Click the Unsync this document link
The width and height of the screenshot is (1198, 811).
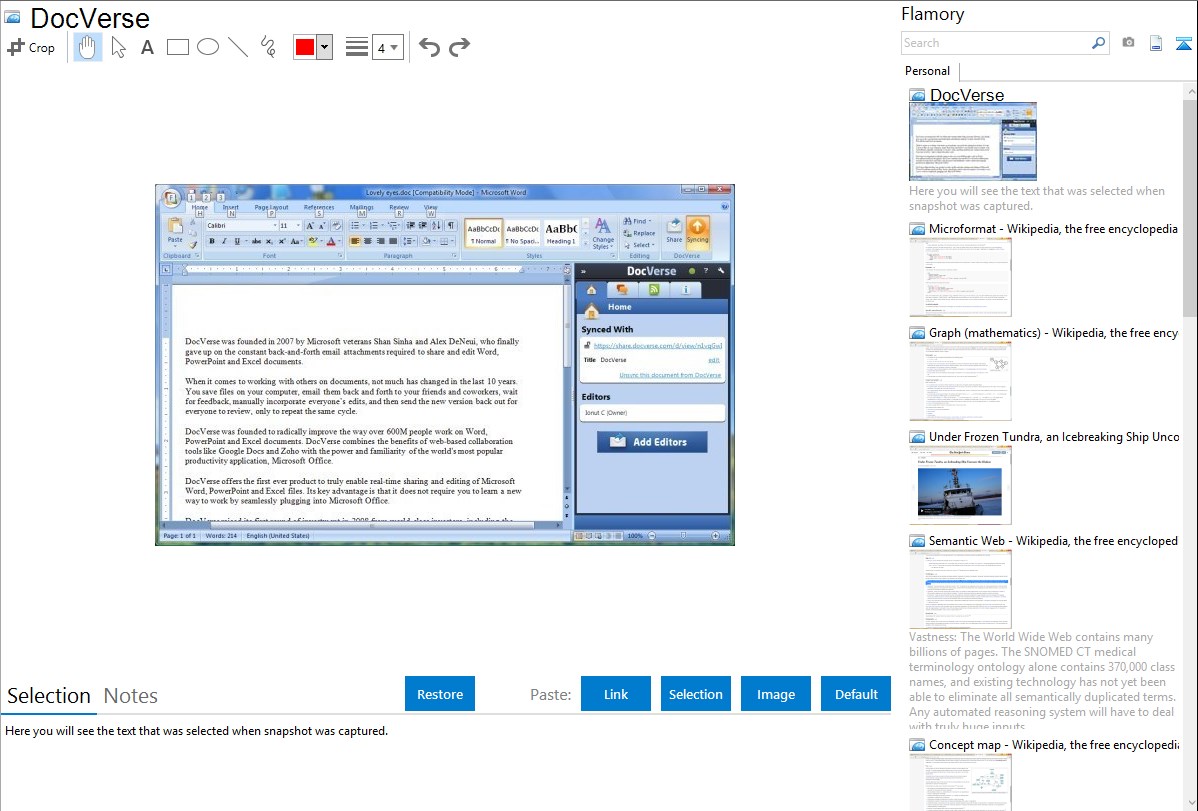click(670, 375)
